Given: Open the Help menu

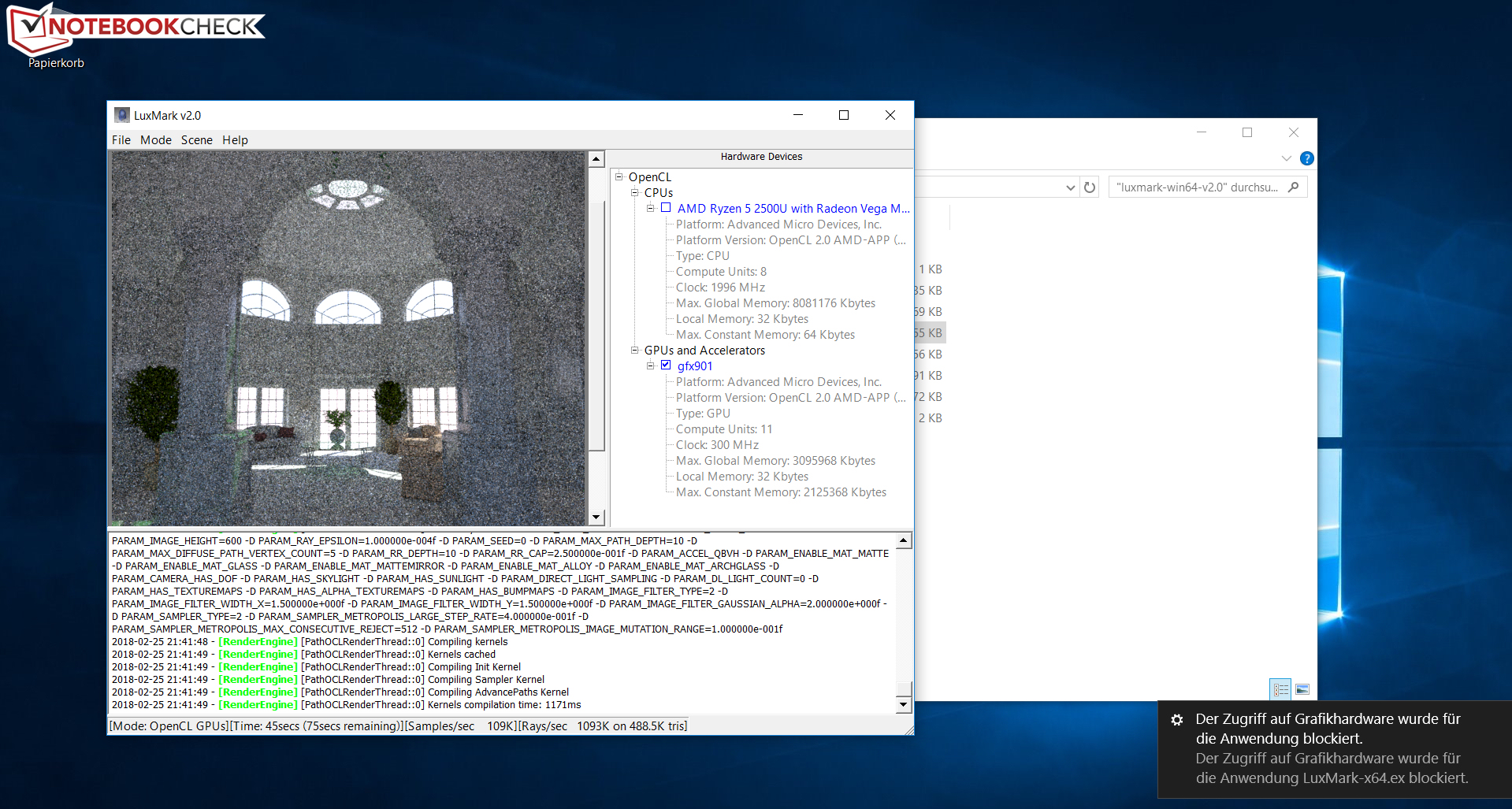Looking at the screenshot, I should point(235,139).
